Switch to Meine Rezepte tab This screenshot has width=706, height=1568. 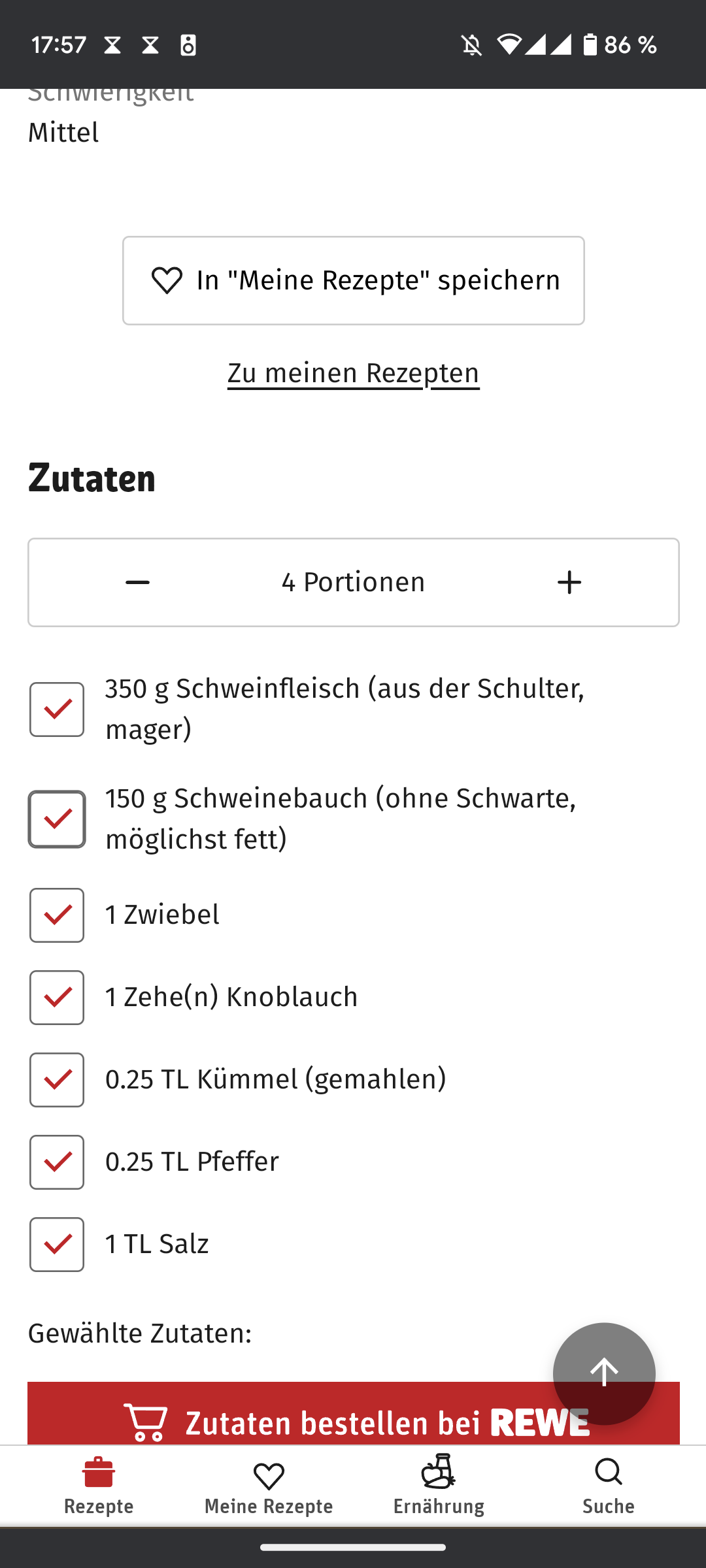[269, 1485]
